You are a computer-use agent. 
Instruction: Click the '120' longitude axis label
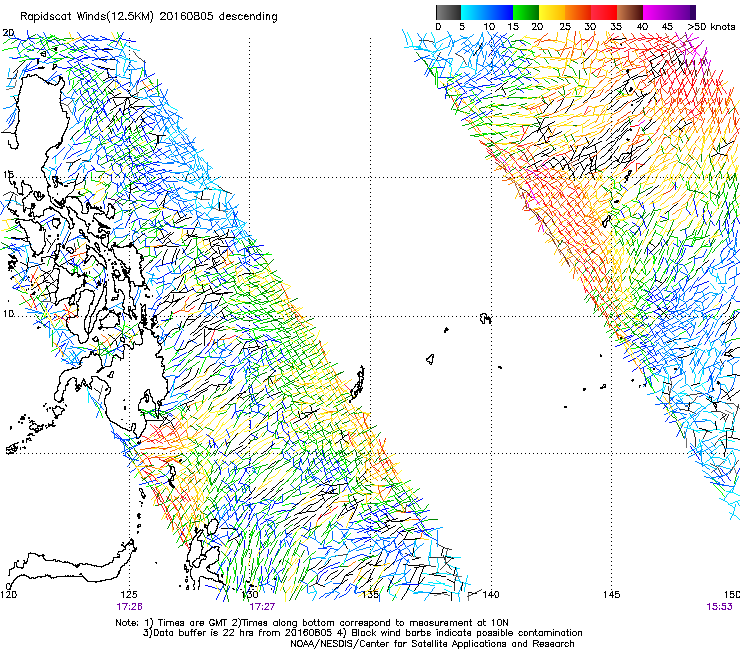pyautogui.click(x=8, y=594)
